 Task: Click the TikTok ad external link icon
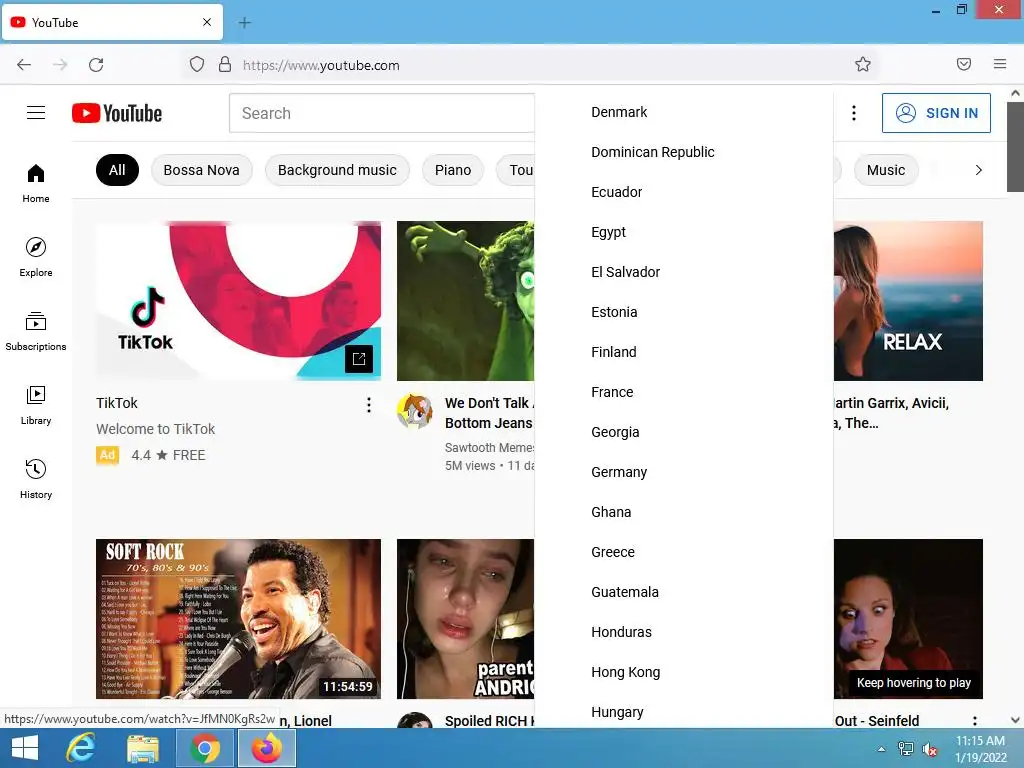(359, 359)
